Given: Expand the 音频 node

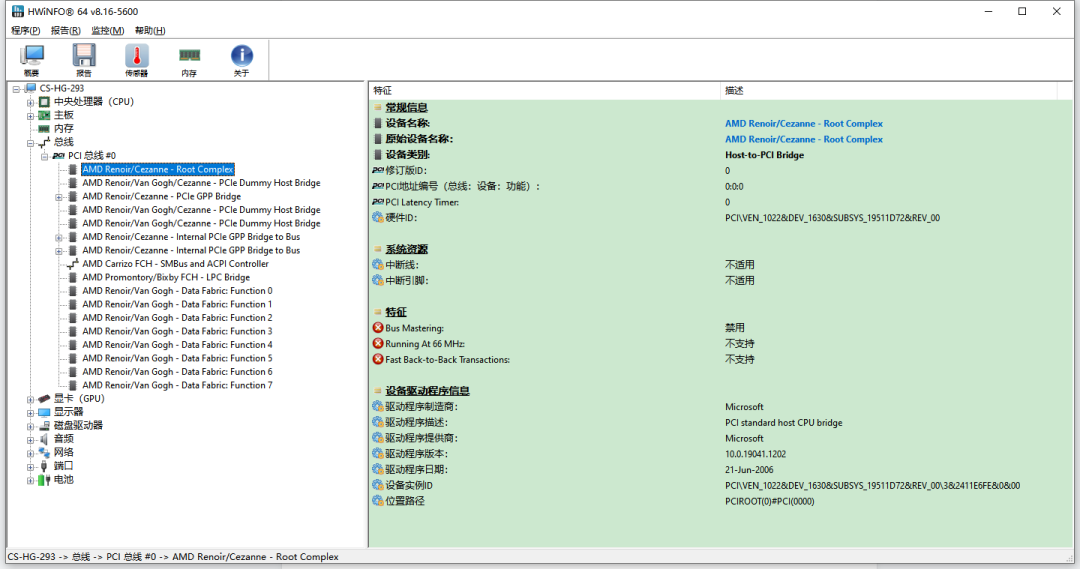Looking at the screenshot, I should (x=30, y=439).
